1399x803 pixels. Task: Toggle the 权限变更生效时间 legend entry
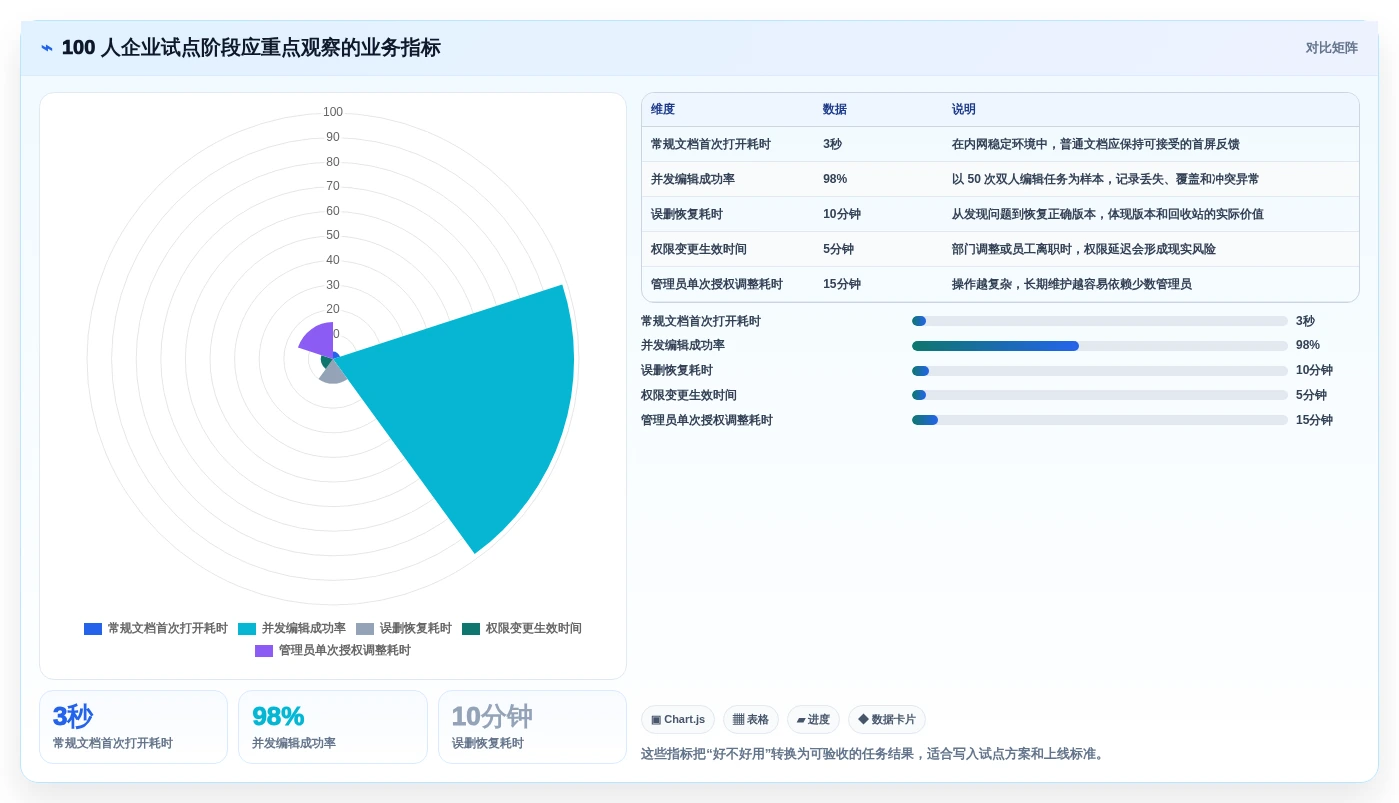pos(521,629)
